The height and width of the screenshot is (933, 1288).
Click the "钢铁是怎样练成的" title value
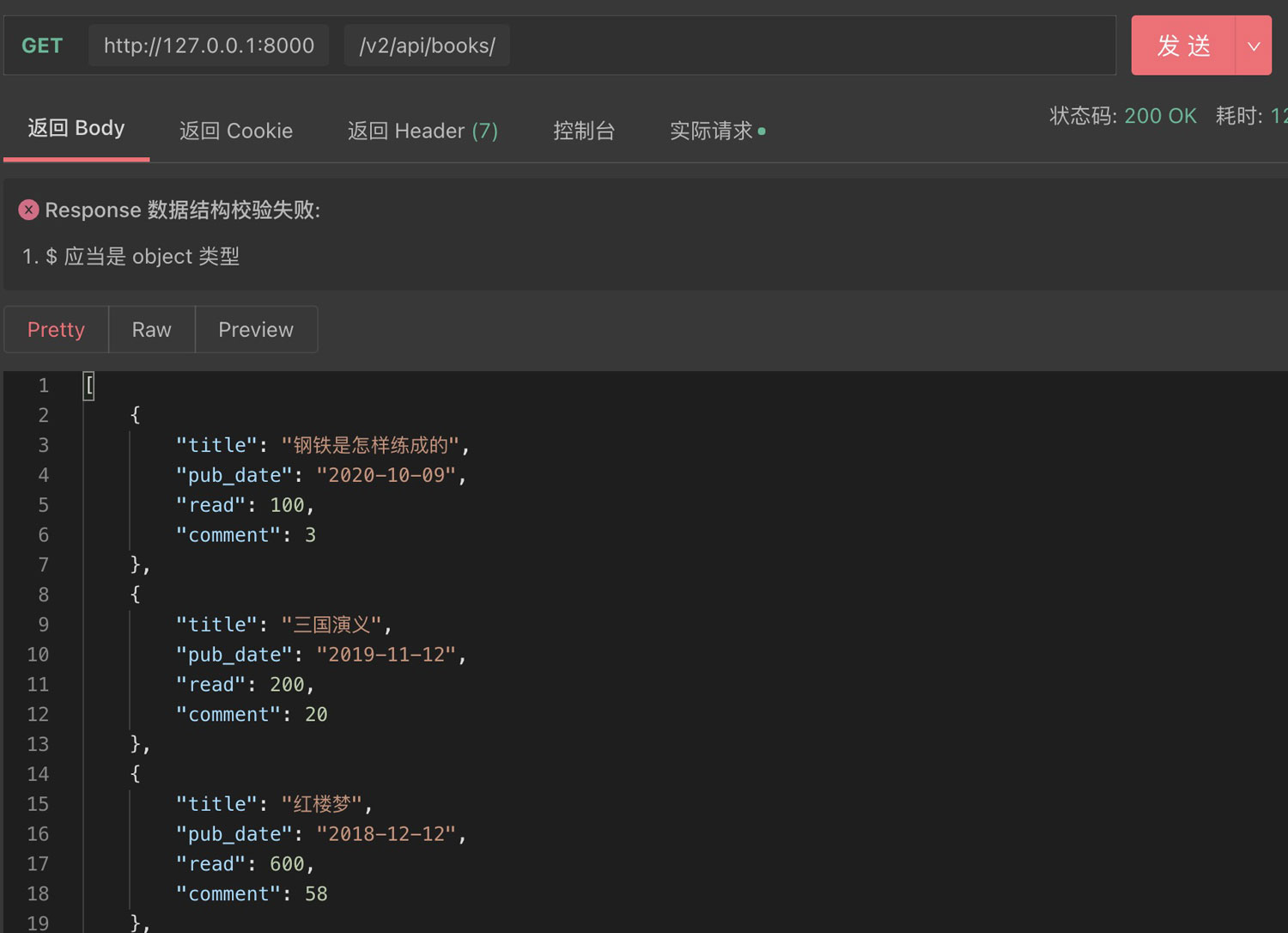370,445
